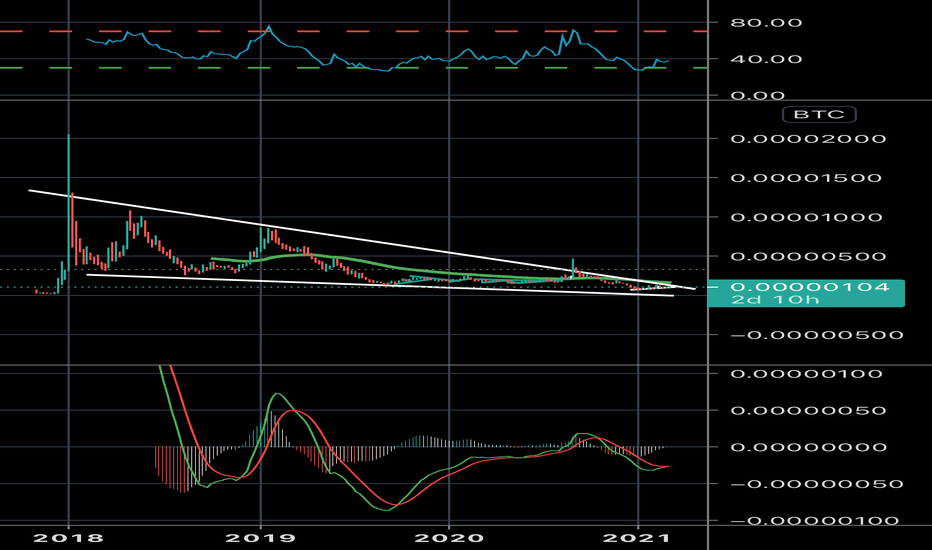Click MACD scale value −0.00000050
Viewport: 932px width, 550px height.
(x=817, y=484)
